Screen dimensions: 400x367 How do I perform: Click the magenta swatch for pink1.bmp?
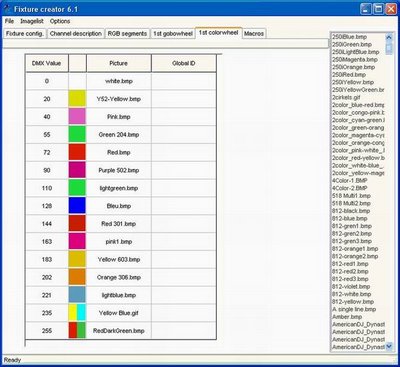coord(77,242)
